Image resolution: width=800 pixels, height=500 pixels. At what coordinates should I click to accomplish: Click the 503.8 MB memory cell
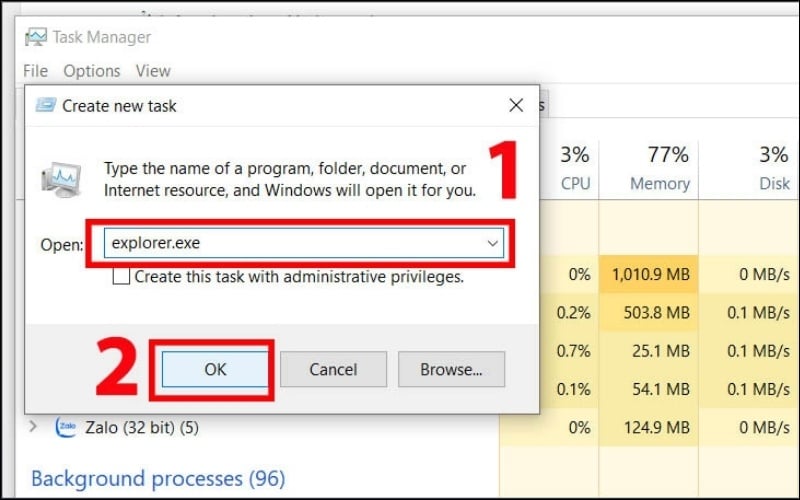click(x=648, y=312)
